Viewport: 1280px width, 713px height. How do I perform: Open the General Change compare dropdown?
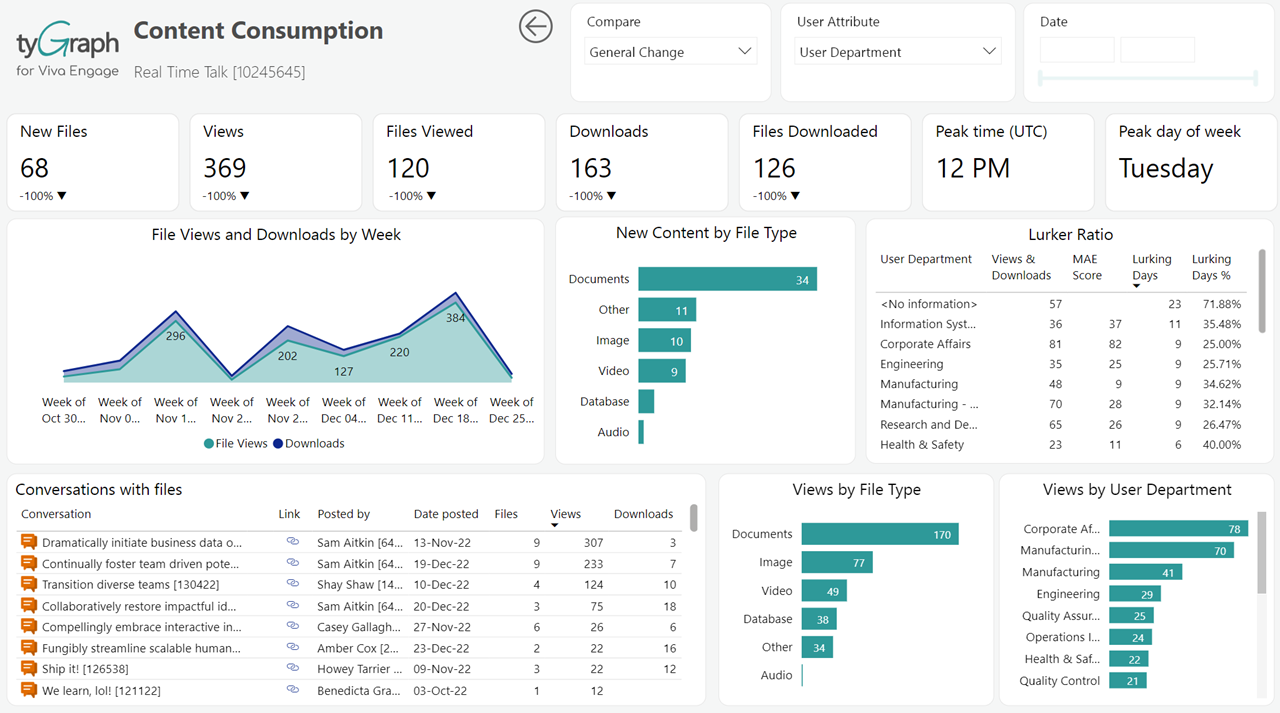click(670, 50)
